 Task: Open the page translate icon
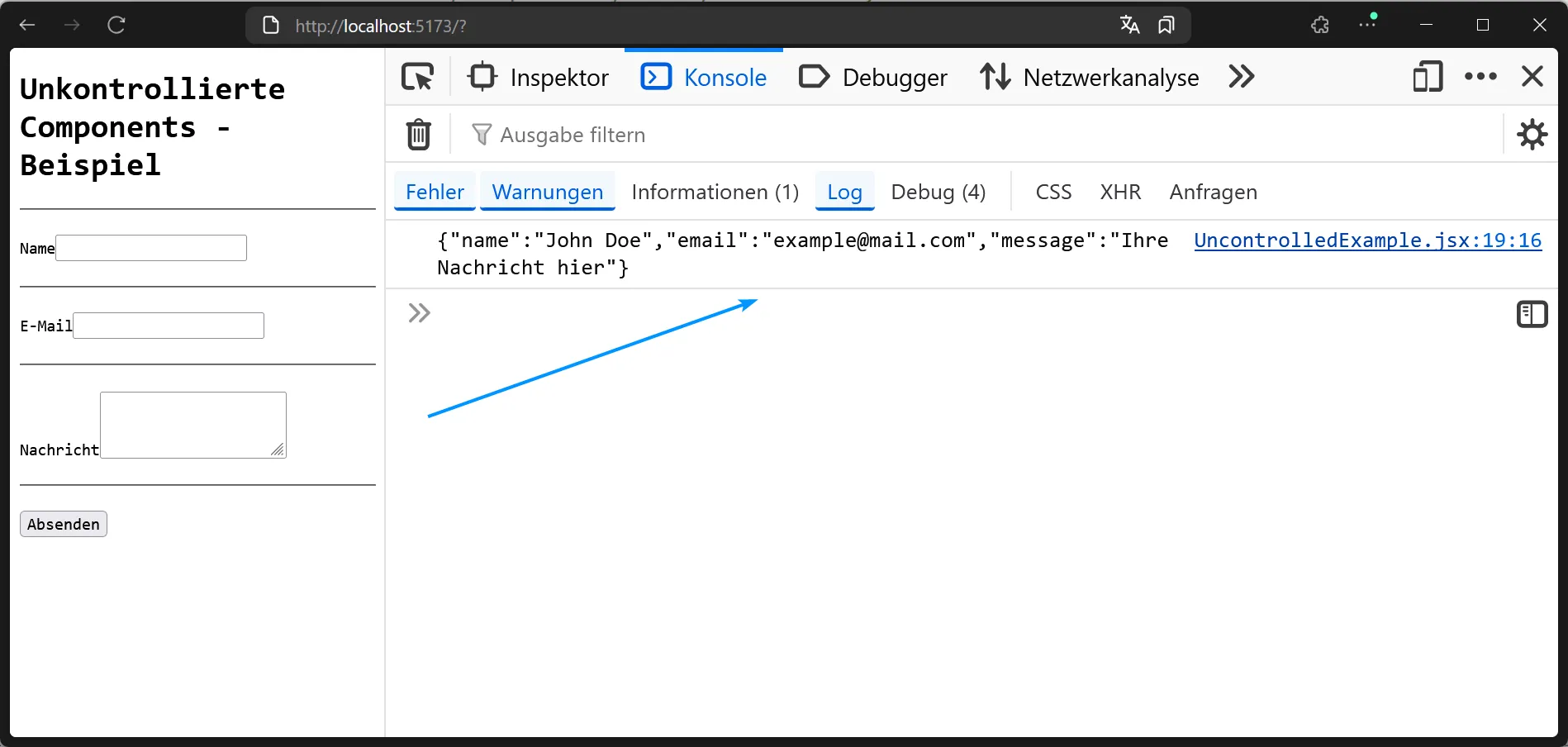pyautogui.click(x=1129, y=25)
